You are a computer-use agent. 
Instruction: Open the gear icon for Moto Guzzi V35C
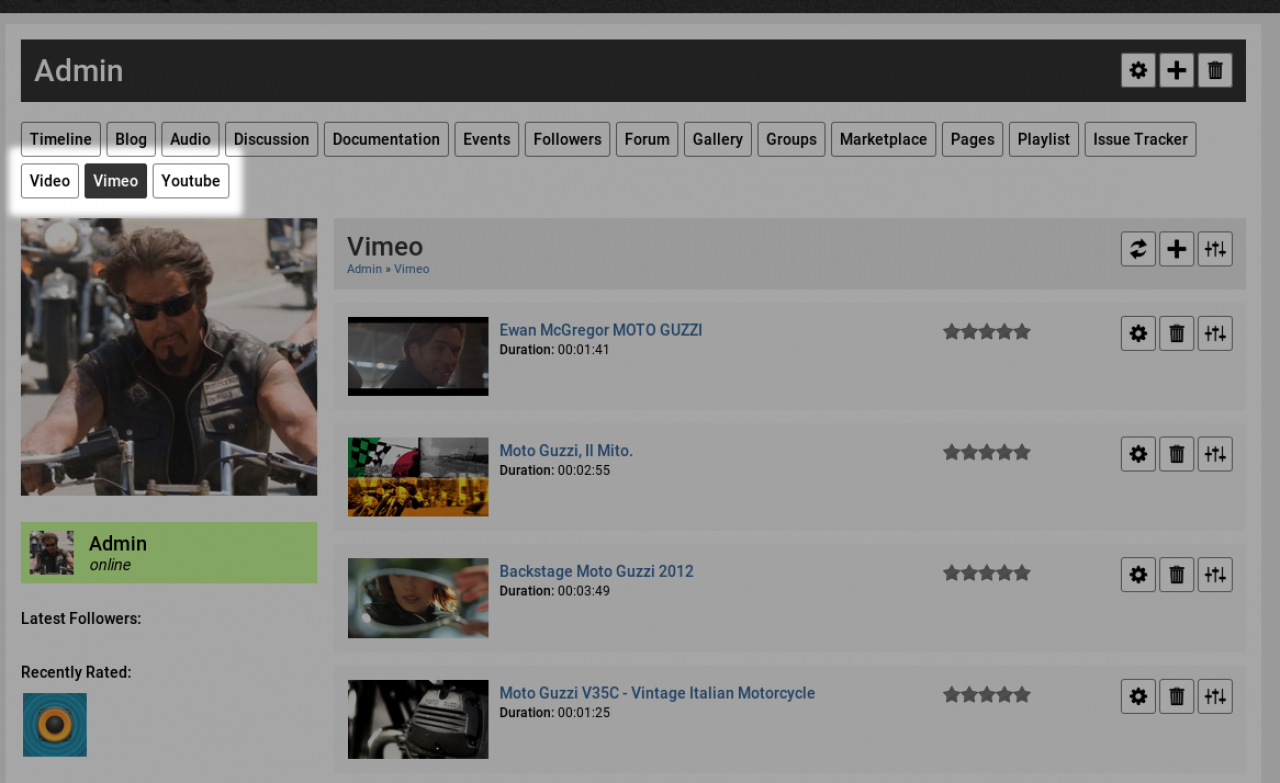click(1138, 696)
